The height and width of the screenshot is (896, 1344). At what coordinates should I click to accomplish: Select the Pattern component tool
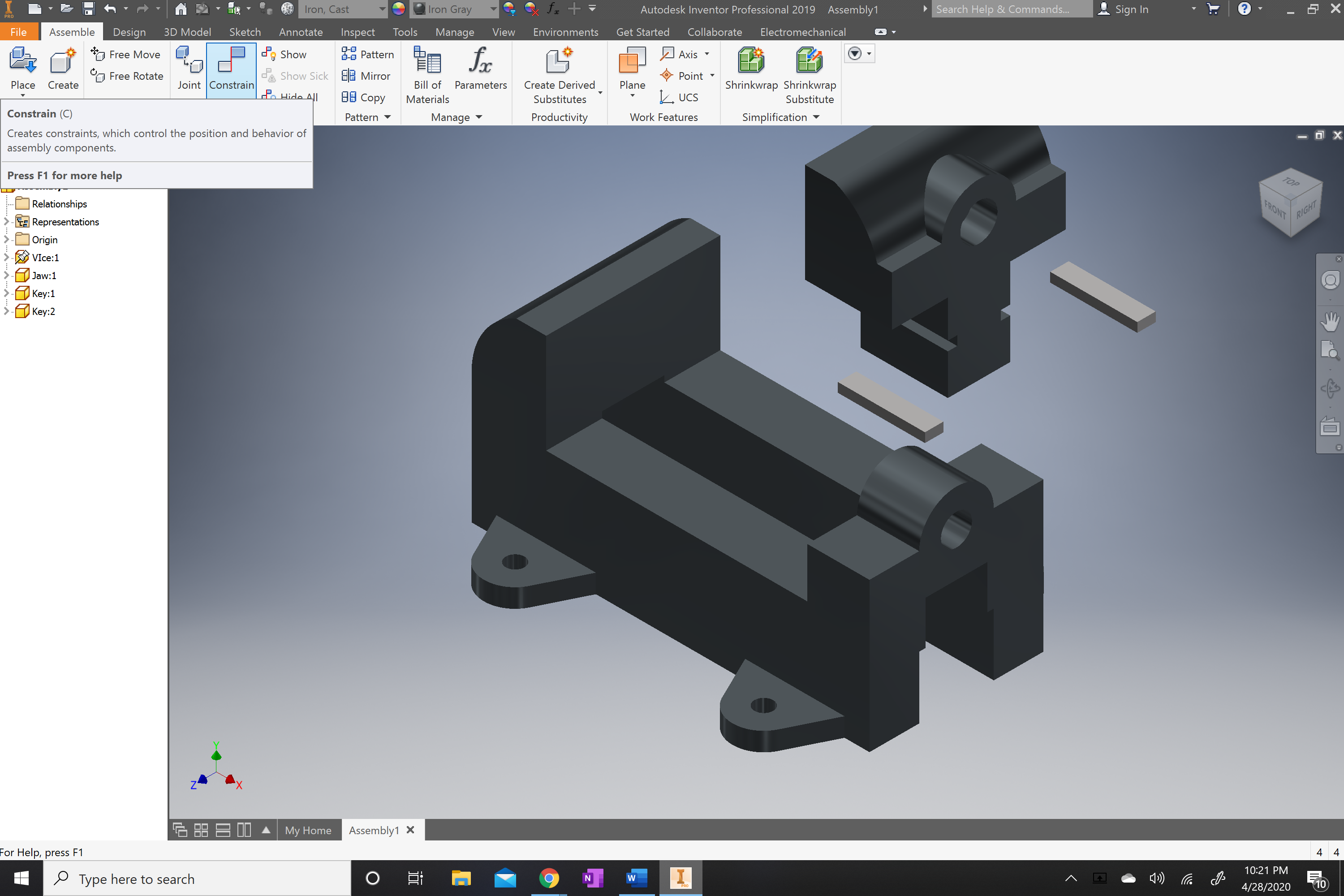[x=367, y=54]
